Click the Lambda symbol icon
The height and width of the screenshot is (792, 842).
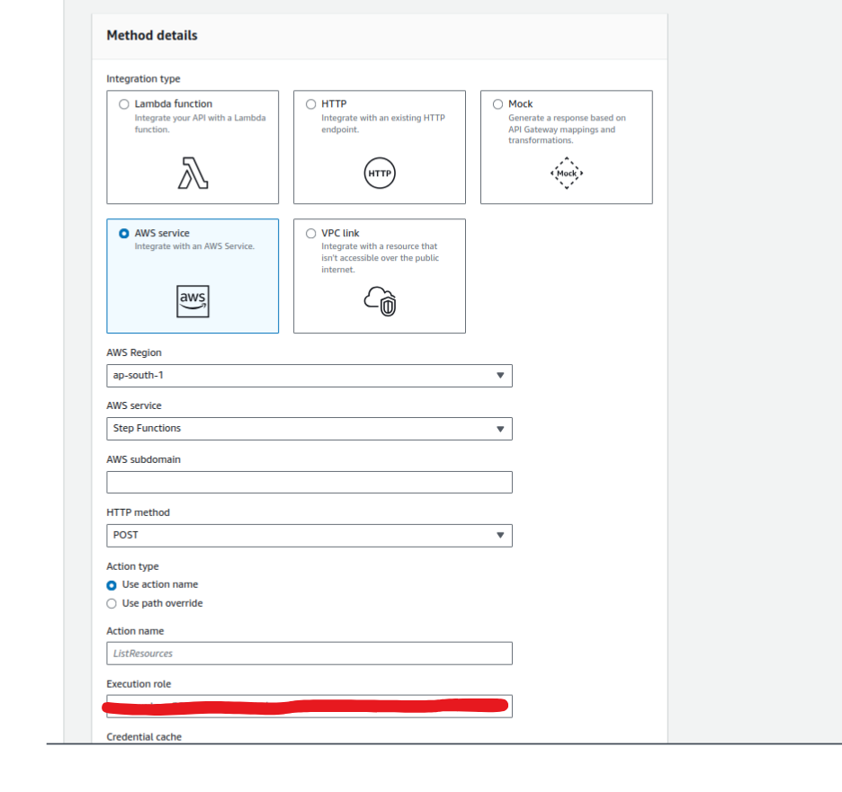193,173
